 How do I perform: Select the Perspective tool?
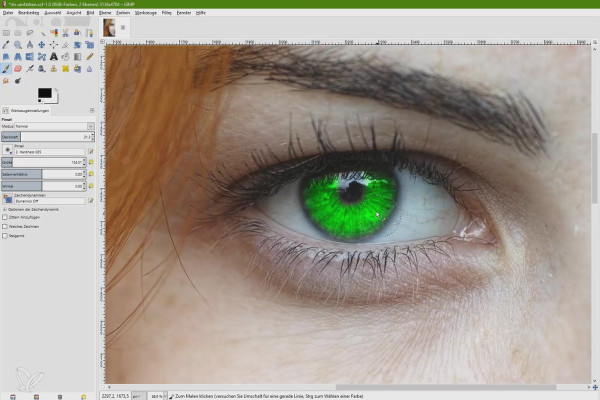(x=18, y=57)
